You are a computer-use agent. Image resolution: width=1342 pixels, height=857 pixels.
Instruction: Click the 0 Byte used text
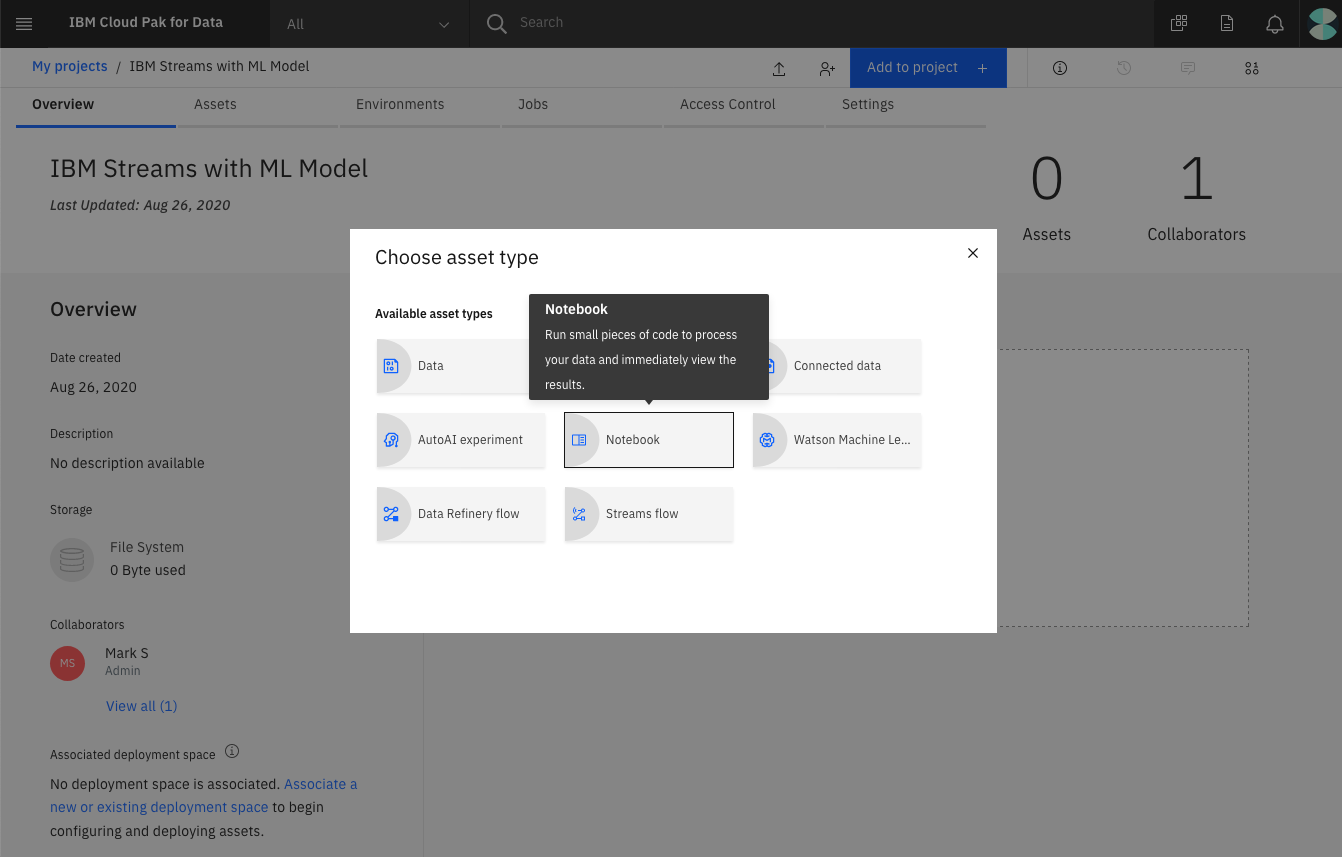148,570
